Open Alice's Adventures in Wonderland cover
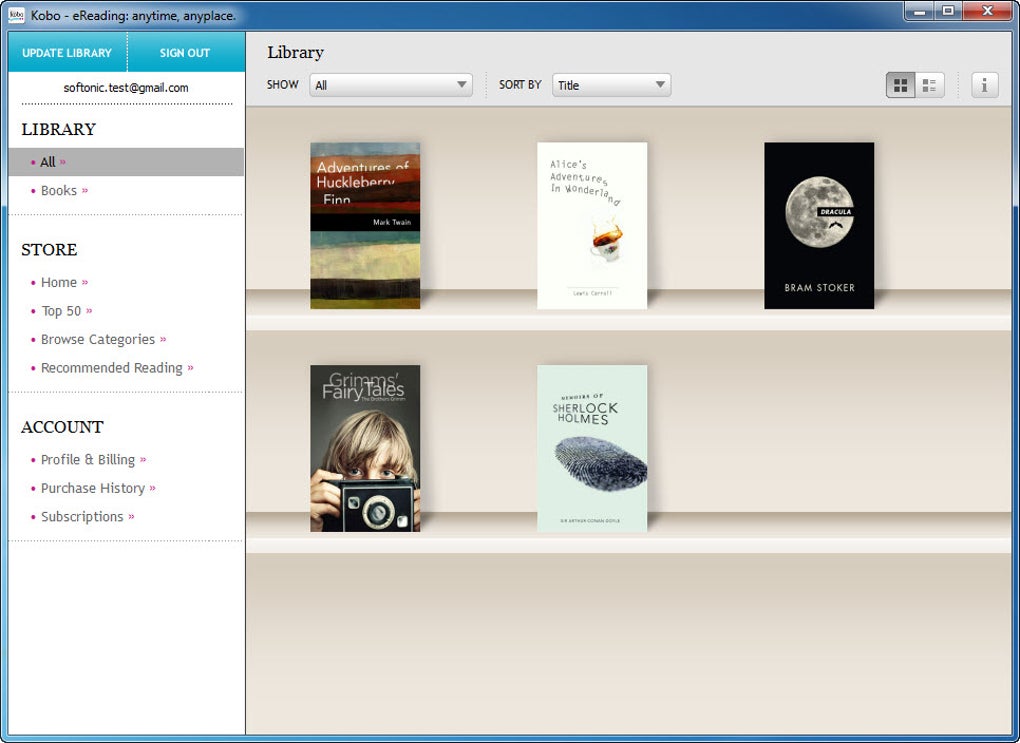This screenshot has width=1020, height=743. tap(592, 226)
